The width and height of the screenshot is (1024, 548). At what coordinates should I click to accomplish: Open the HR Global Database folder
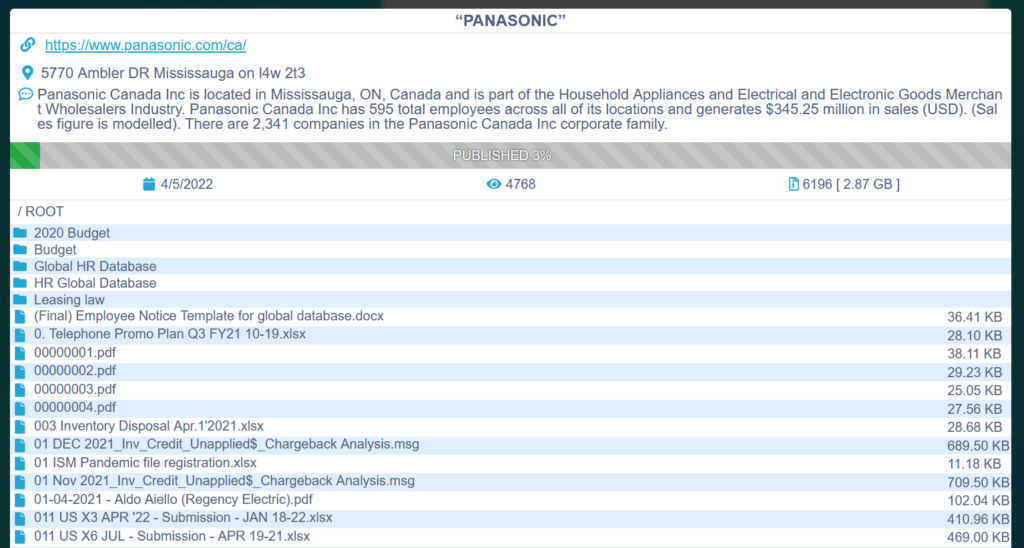point(95,283)
